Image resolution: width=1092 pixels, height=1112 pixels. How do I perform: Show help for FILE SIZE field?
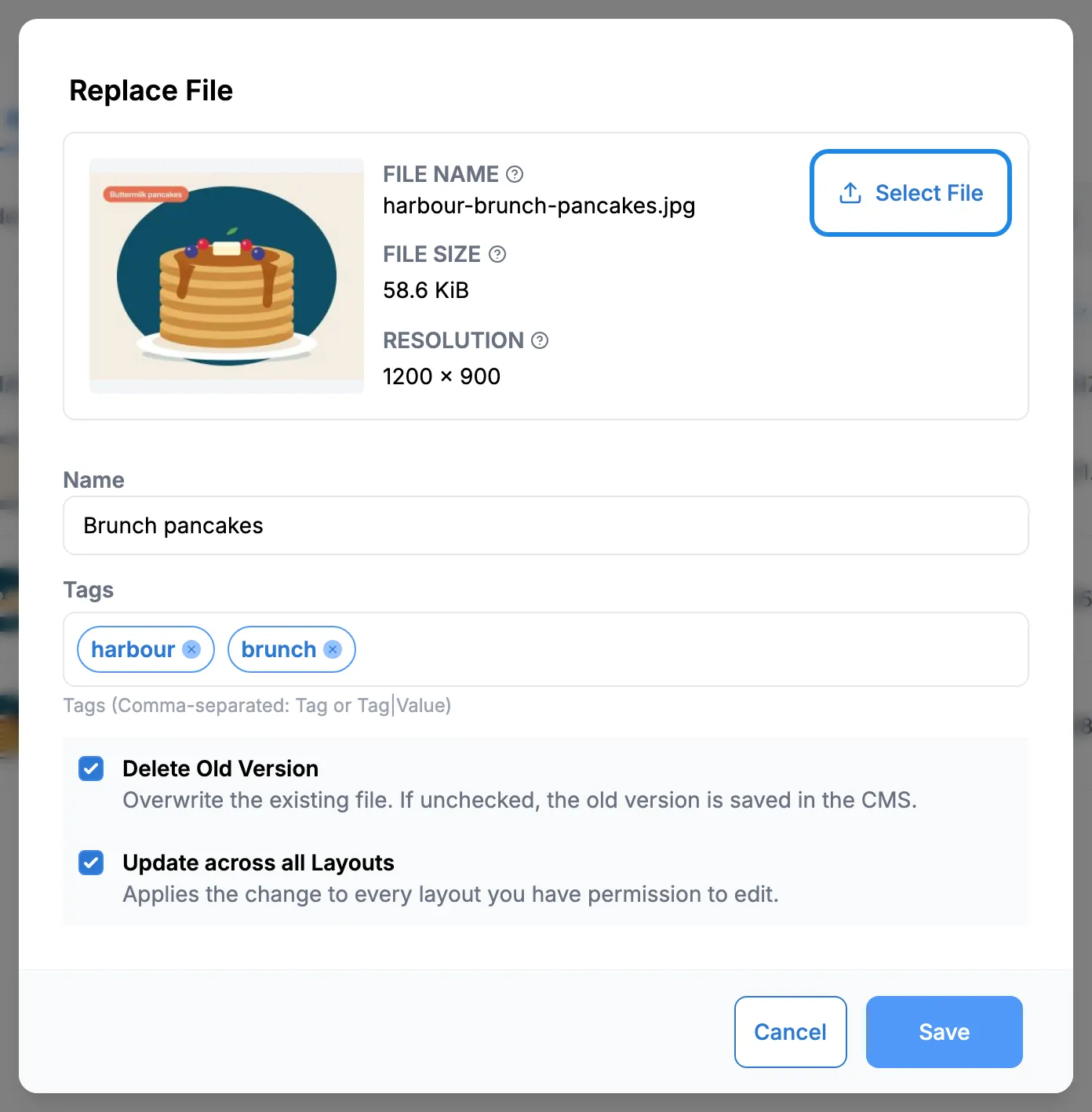[x=497, y=254]
